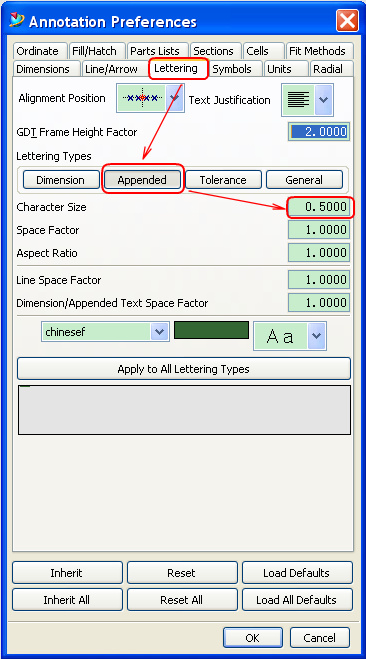Click the gray lettering preview area
Viewport: 366px width, 659px height.
pos(184,410)
